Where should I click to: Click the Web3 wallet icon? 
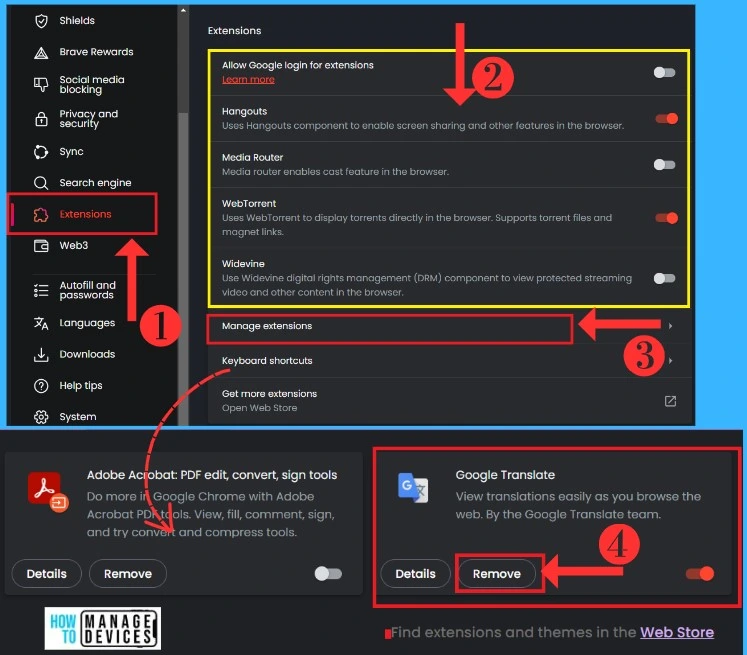[41, 246]
